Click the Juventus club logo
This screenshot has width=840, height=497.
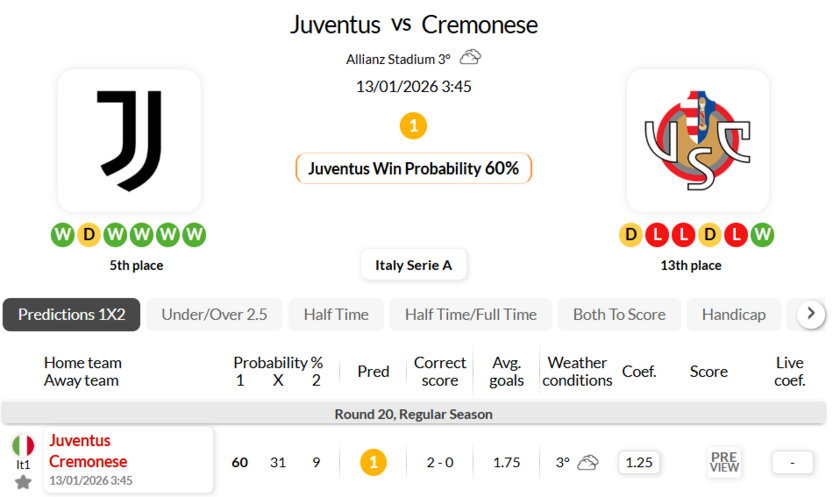129,140
